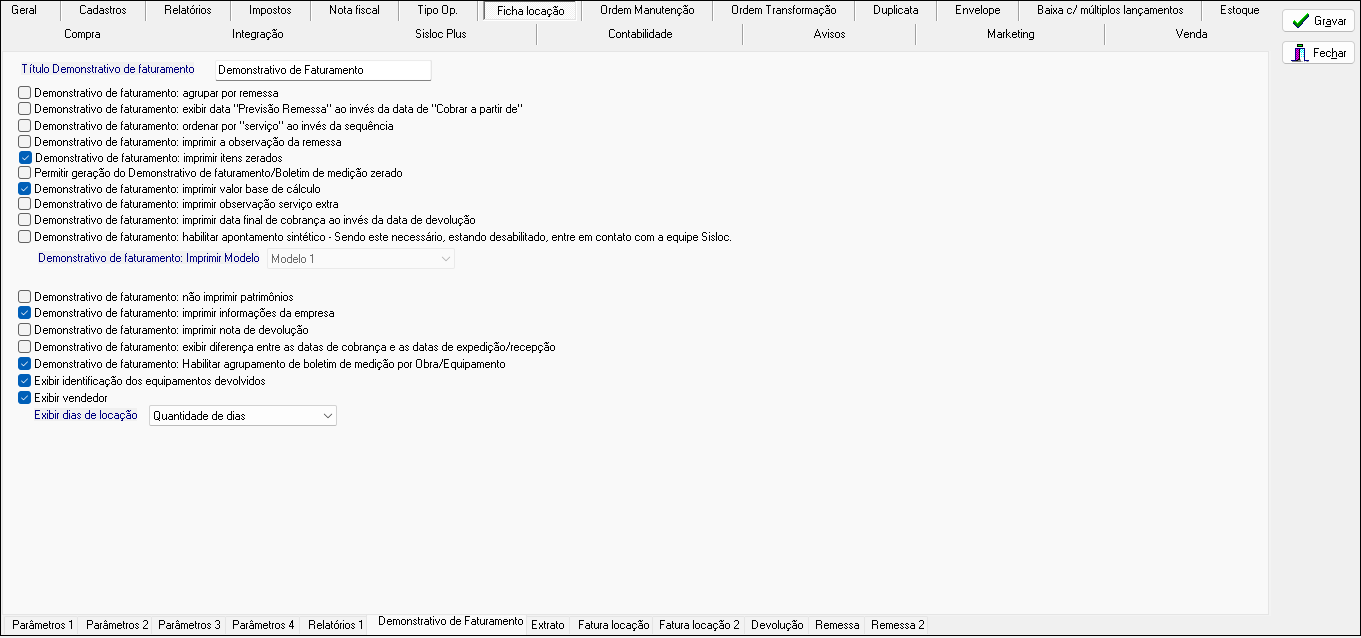Open the Ordem Manutenção tab

(x=647, y=10)
